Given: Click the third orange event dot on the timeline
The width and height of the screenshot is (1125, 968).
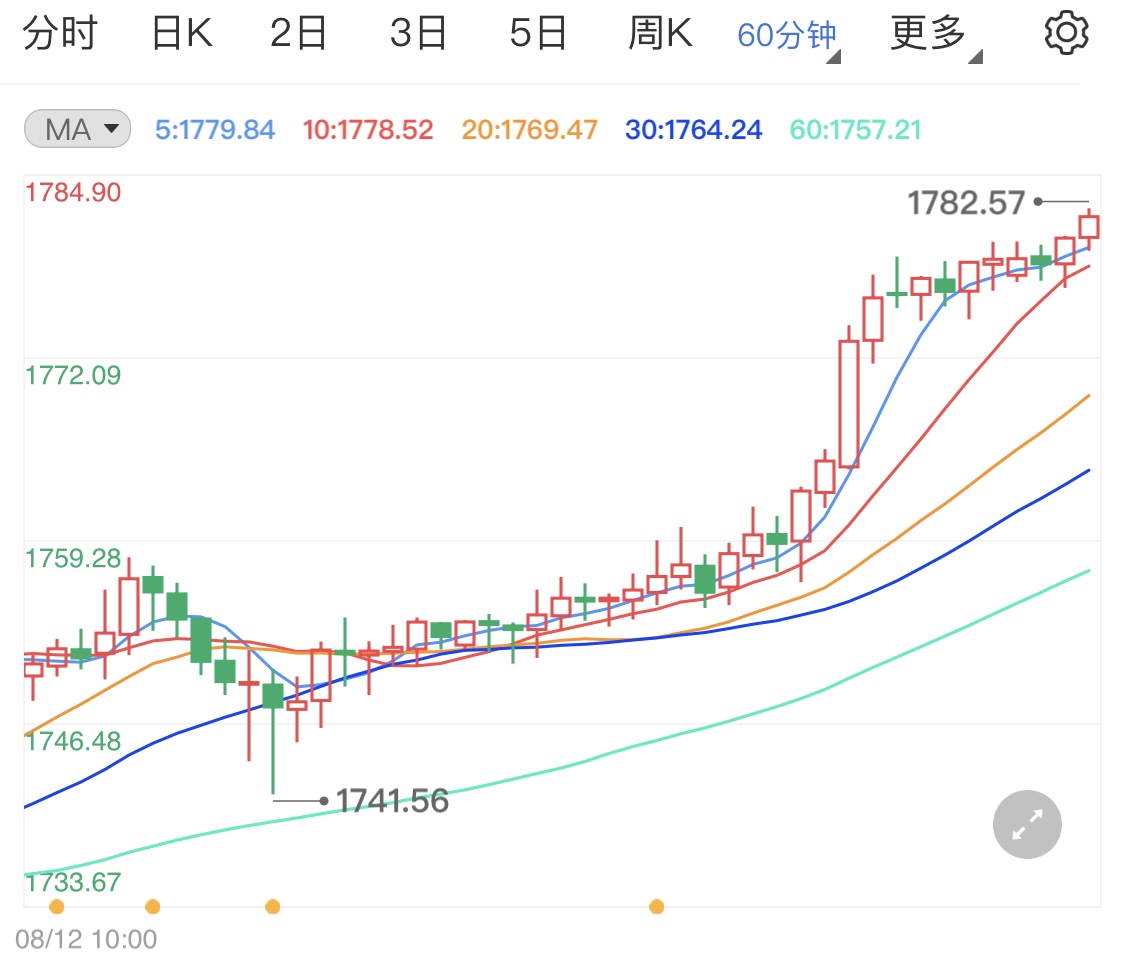Looking at the screenshot, I should click(x=273, y=907).
